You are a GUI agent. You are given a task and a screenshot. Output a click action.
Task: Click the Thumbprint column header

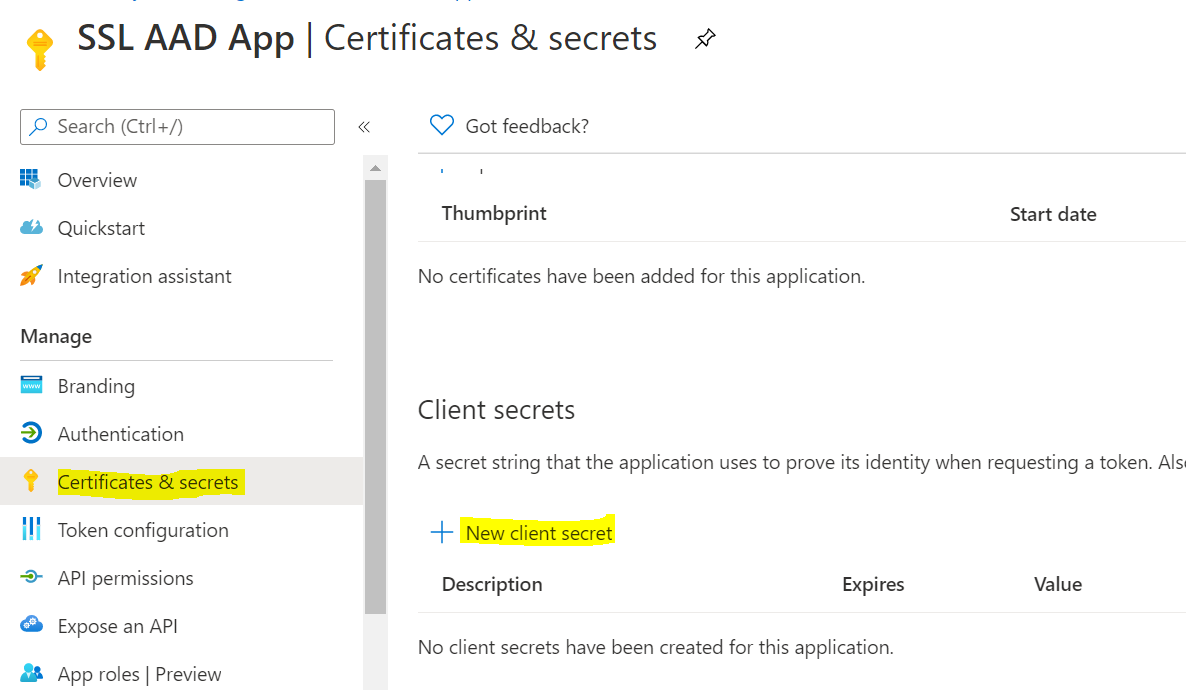click(494, 213)
